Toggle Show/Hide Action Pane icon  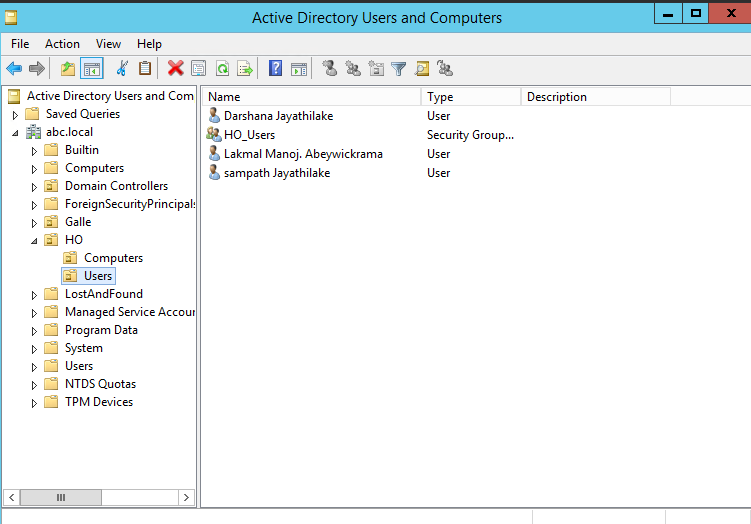[x=299, y=69]
